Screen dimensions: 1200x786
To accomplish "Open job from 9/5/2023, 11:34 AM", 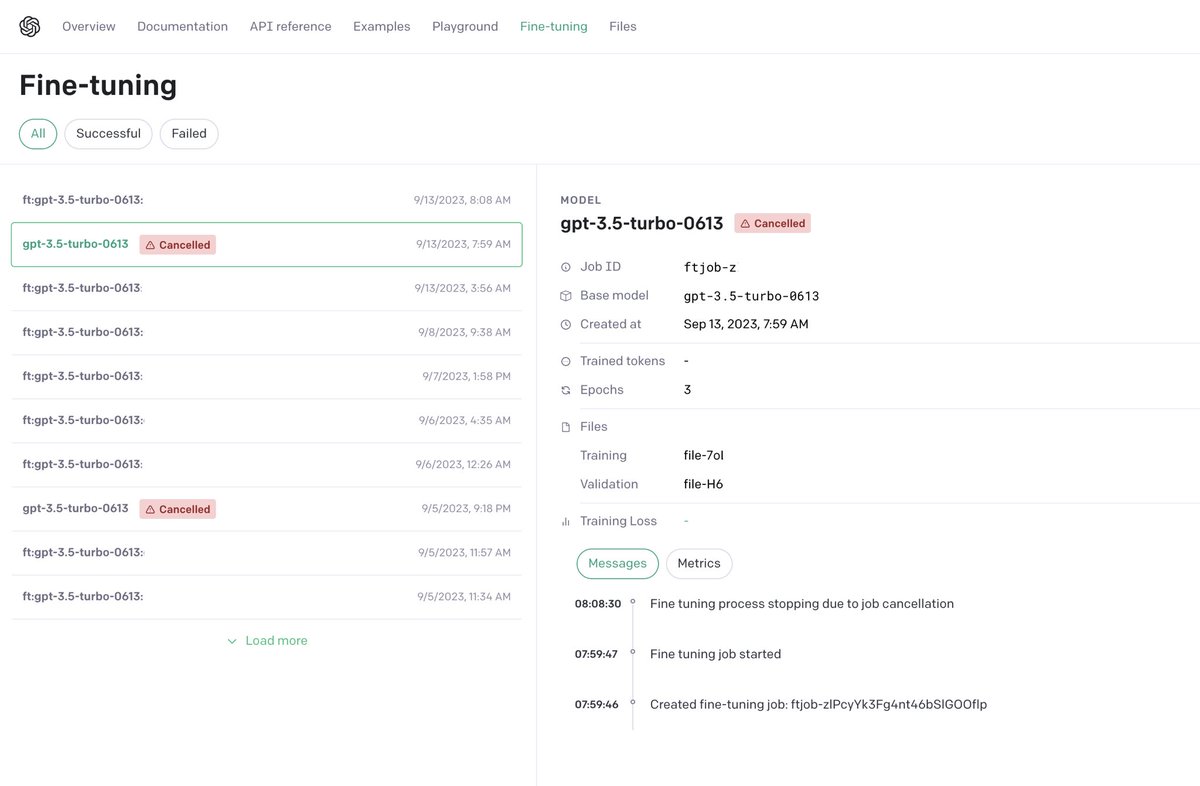I will [267, 596].
